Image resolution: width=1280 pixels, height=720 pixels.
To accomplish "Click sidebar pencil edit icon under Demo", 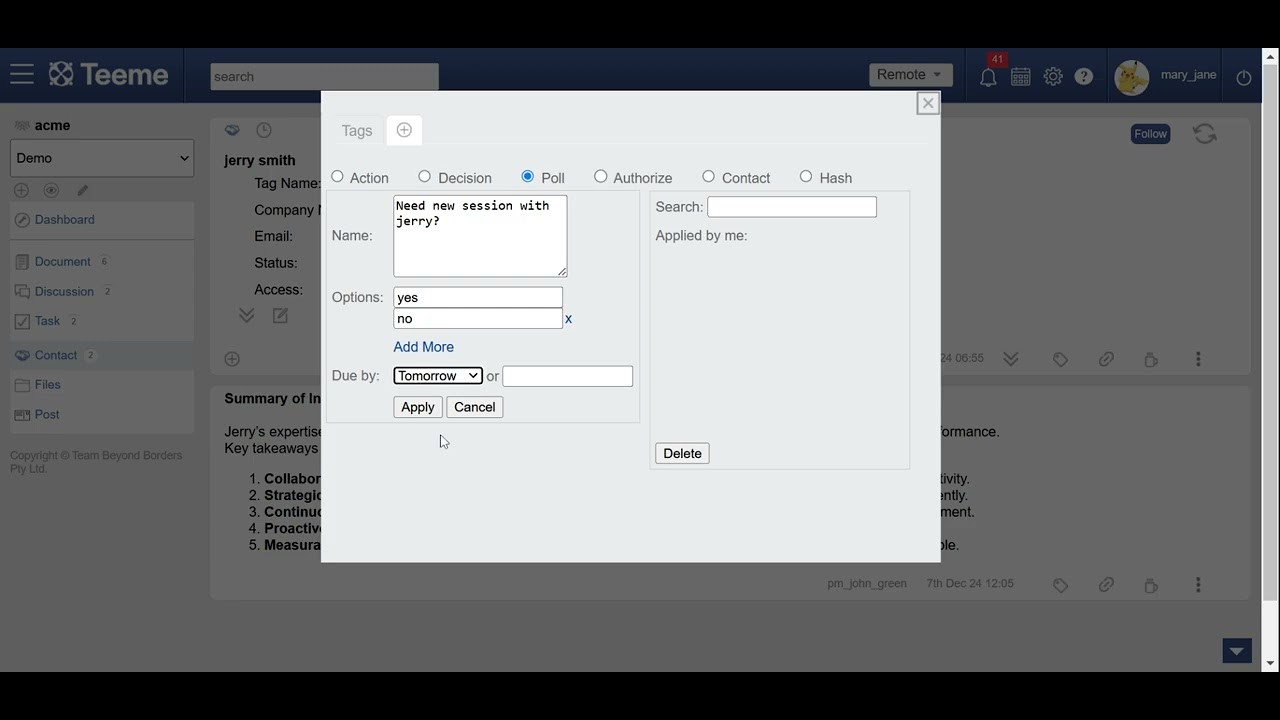I will pos(83,190).
